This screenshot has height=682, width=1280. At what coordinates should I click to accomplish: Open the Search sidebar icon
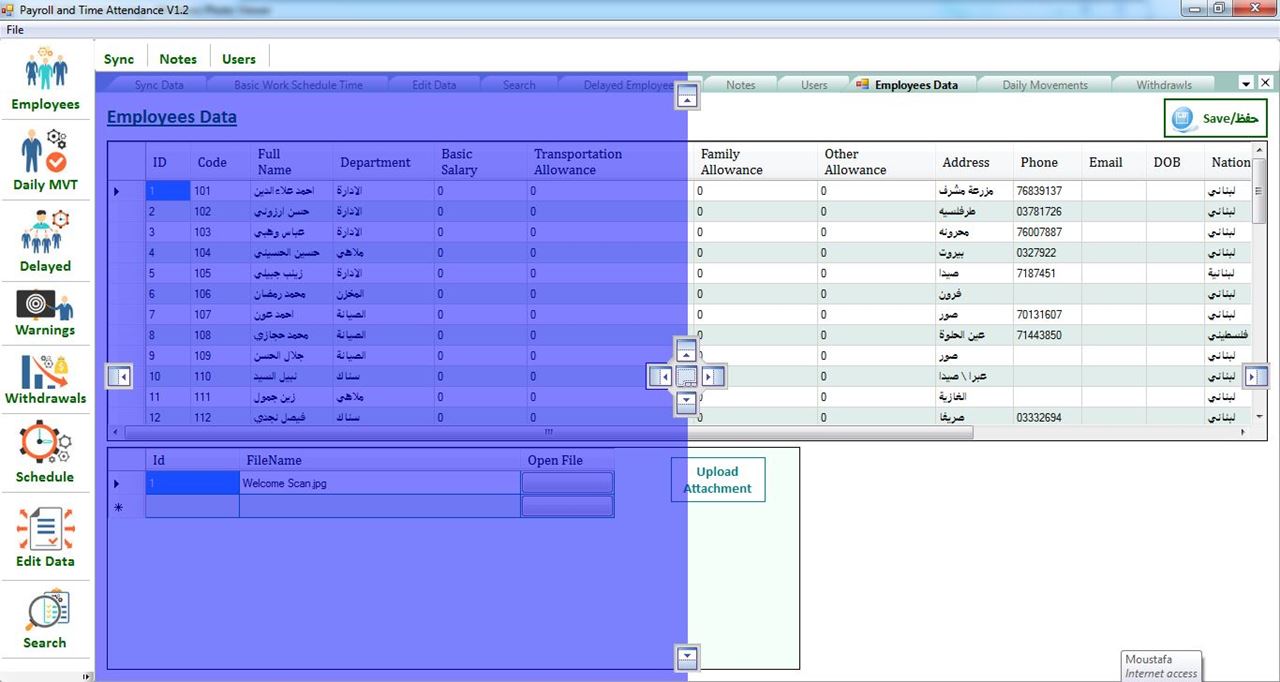tap(46, 620)
